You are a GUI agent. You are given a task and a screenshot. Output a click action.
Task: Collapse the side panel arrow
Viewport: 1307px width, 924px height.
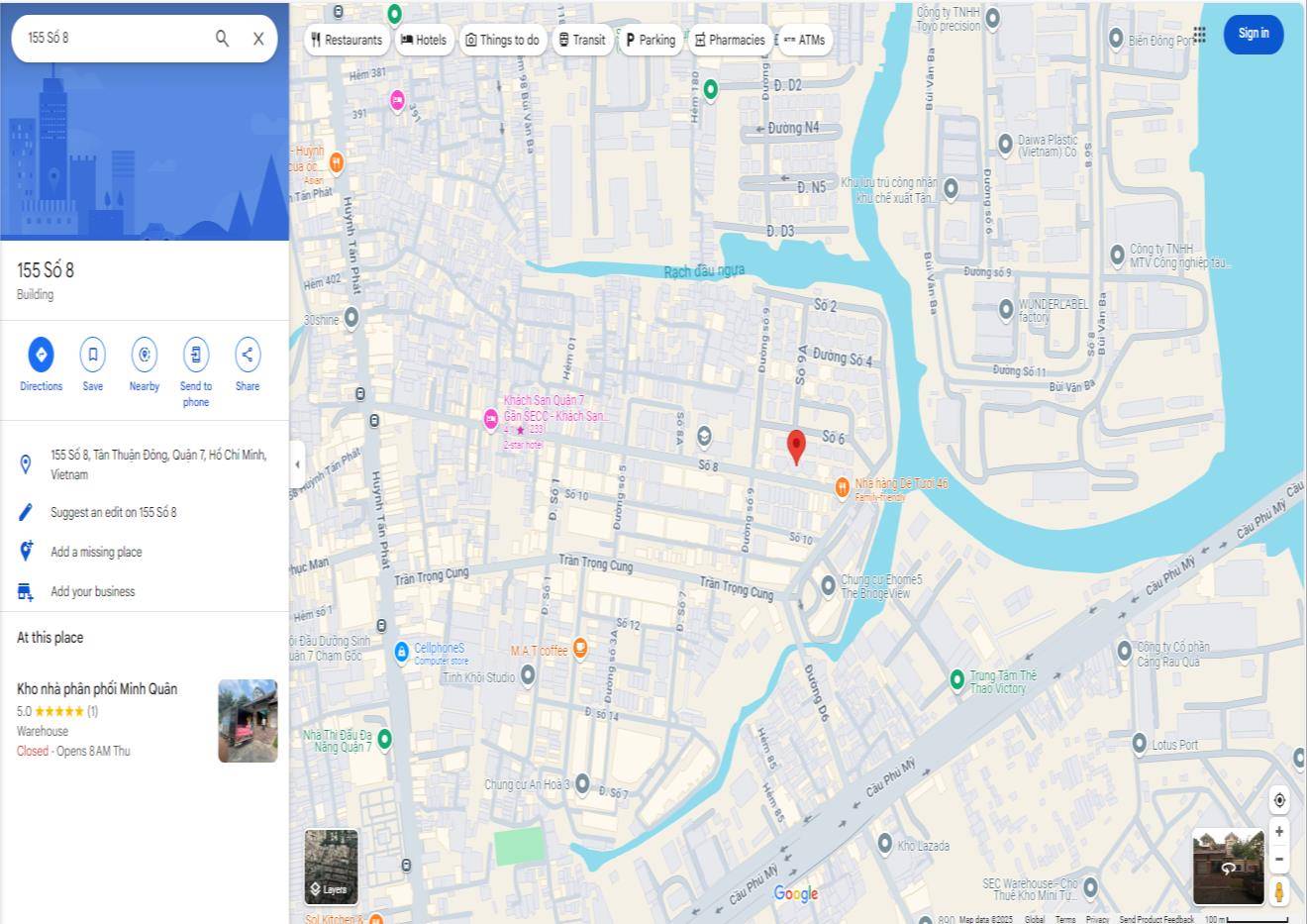coord(297,463)
